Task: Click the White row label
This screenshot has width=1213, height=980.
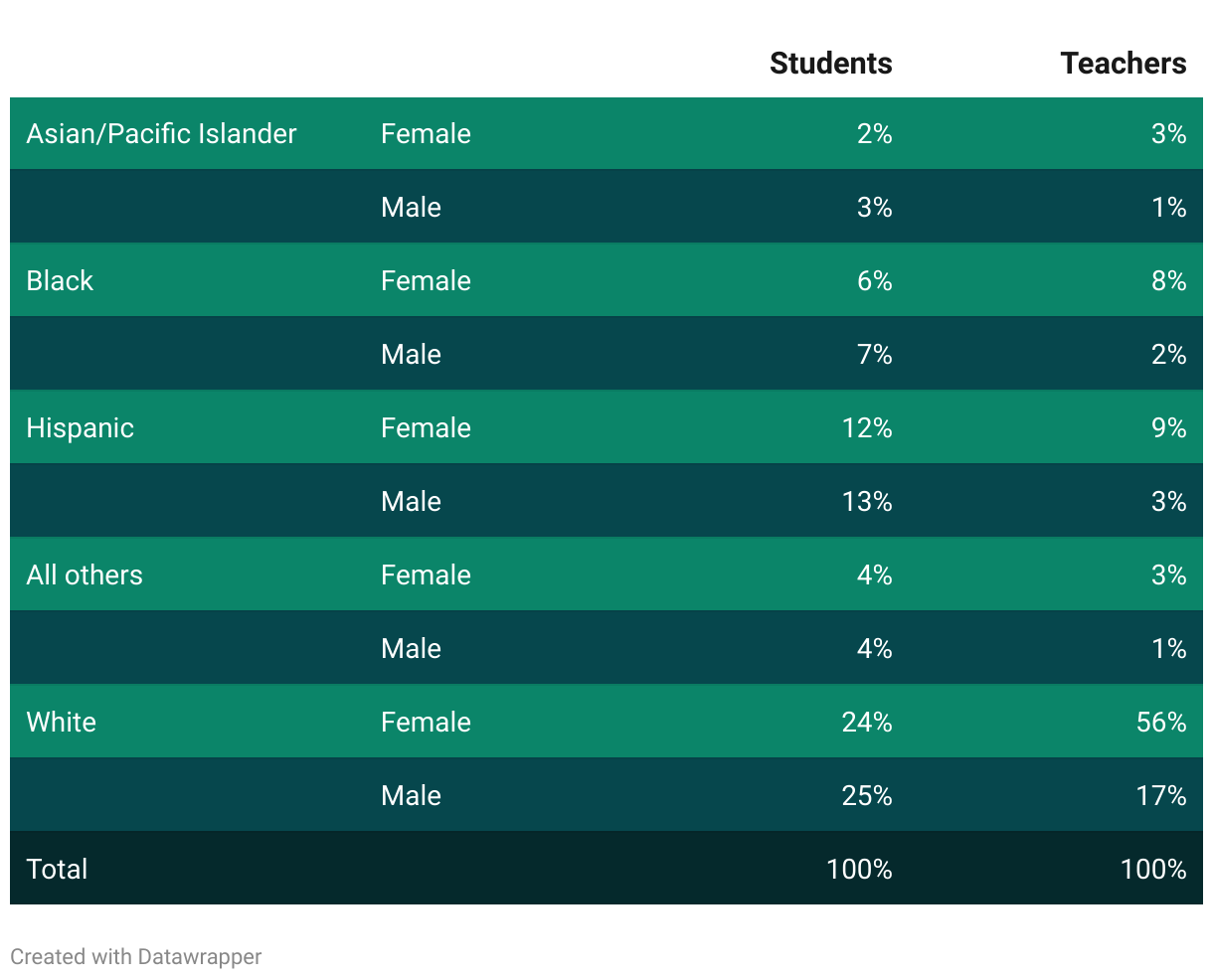Action: 61,723
